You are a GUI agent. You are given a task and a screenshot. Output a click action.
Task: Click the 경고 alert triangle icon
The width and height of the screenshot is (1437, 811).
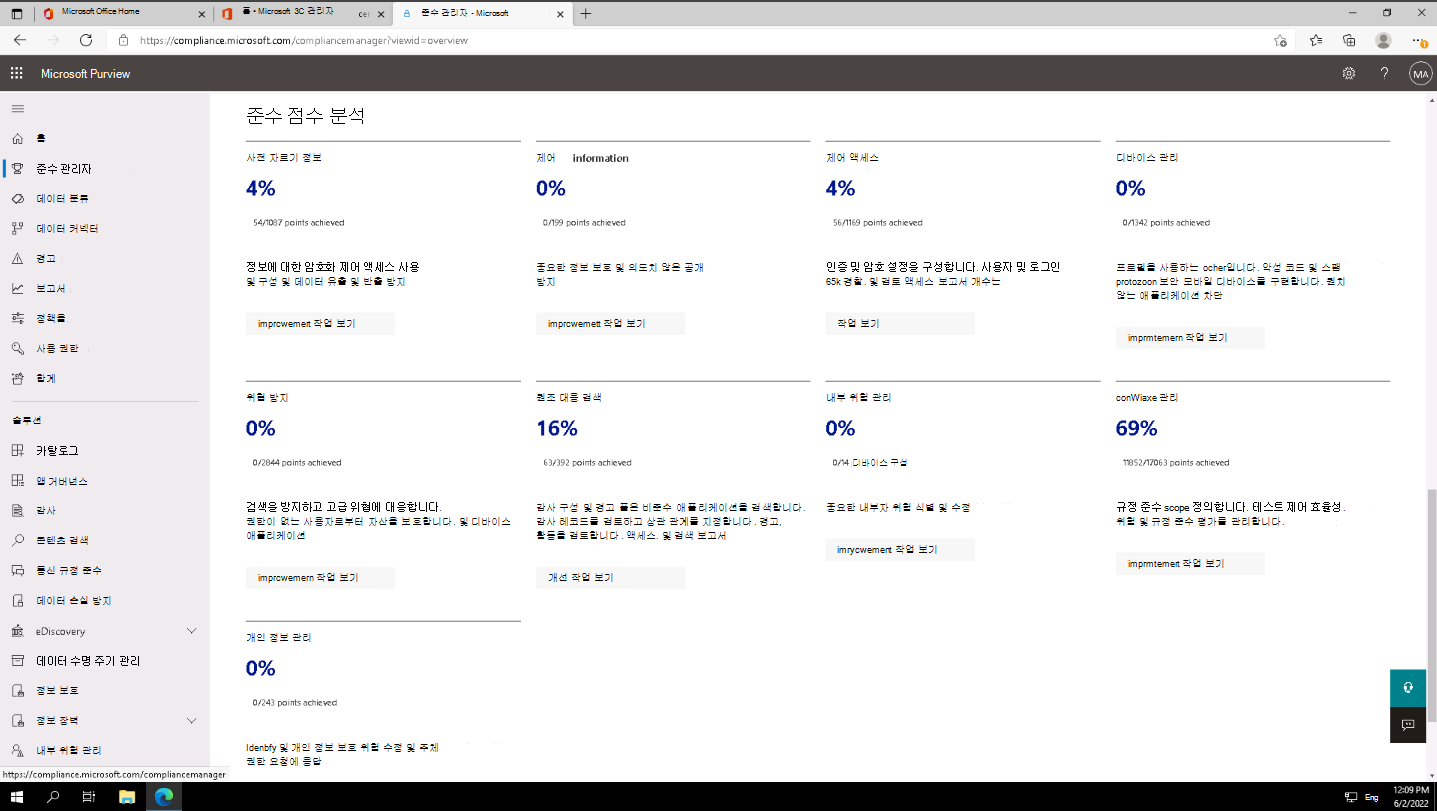coord(17,258)
